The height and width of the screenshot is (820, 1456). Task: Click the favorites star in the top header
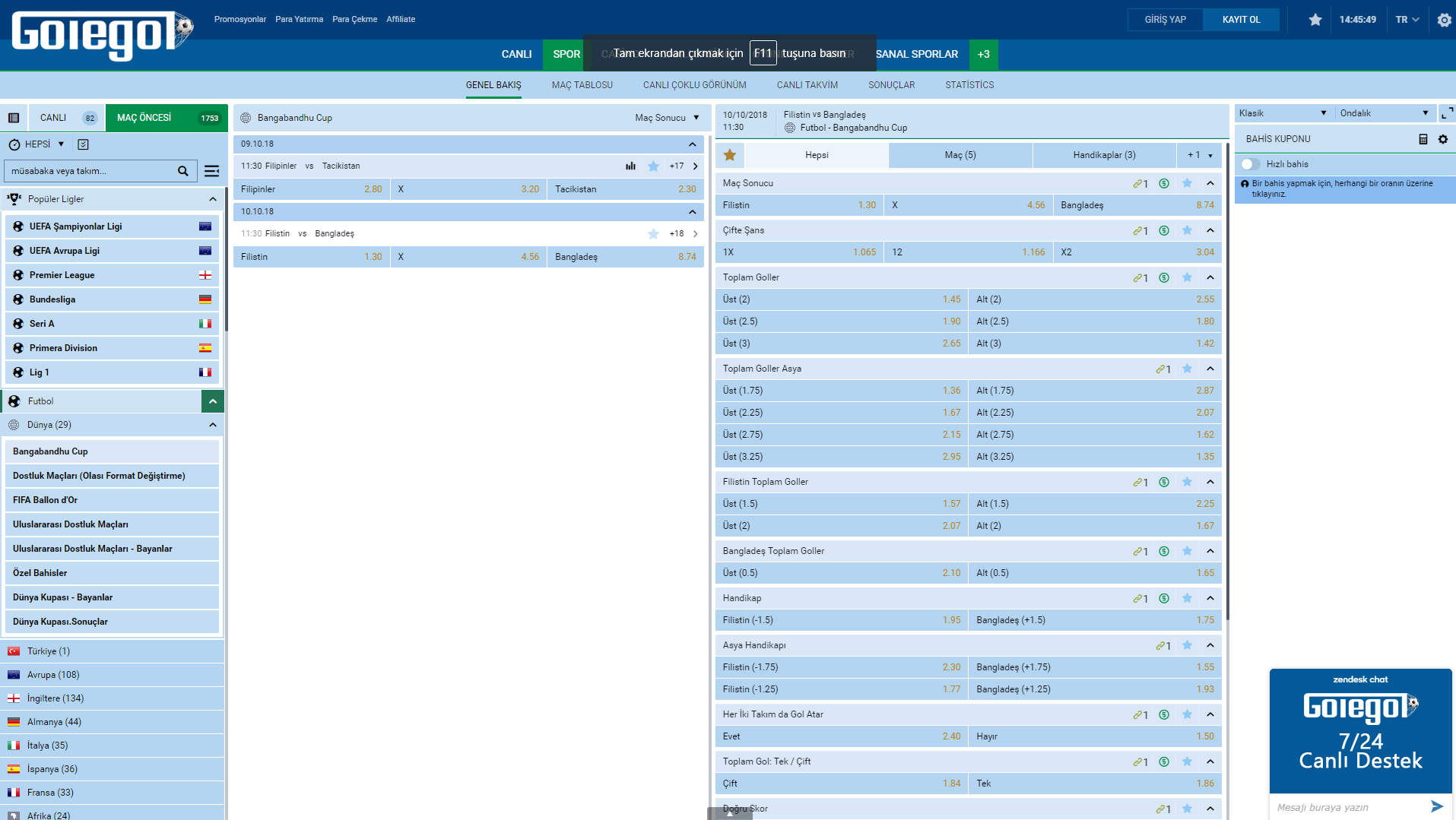click(x=1315, y=20)
